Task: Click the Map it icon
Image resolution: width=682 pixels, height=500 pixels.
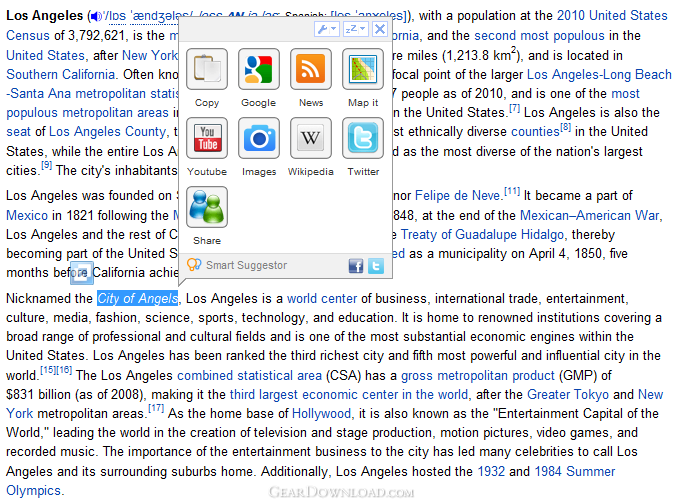Action: click(x=363, y=69)
